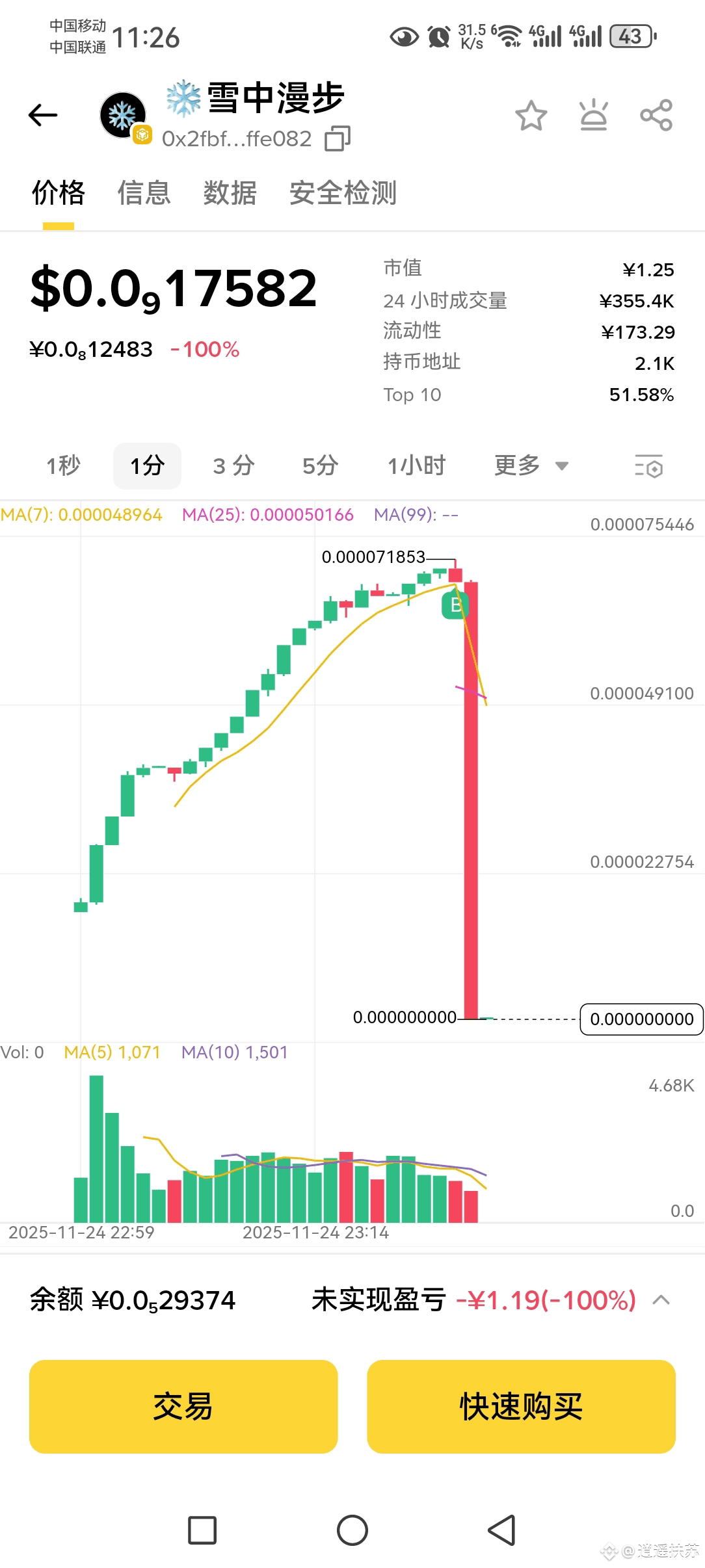Expand the unrealized P&L chevron
Viewport: 705px width, 1568px height.
[661, 1300]
